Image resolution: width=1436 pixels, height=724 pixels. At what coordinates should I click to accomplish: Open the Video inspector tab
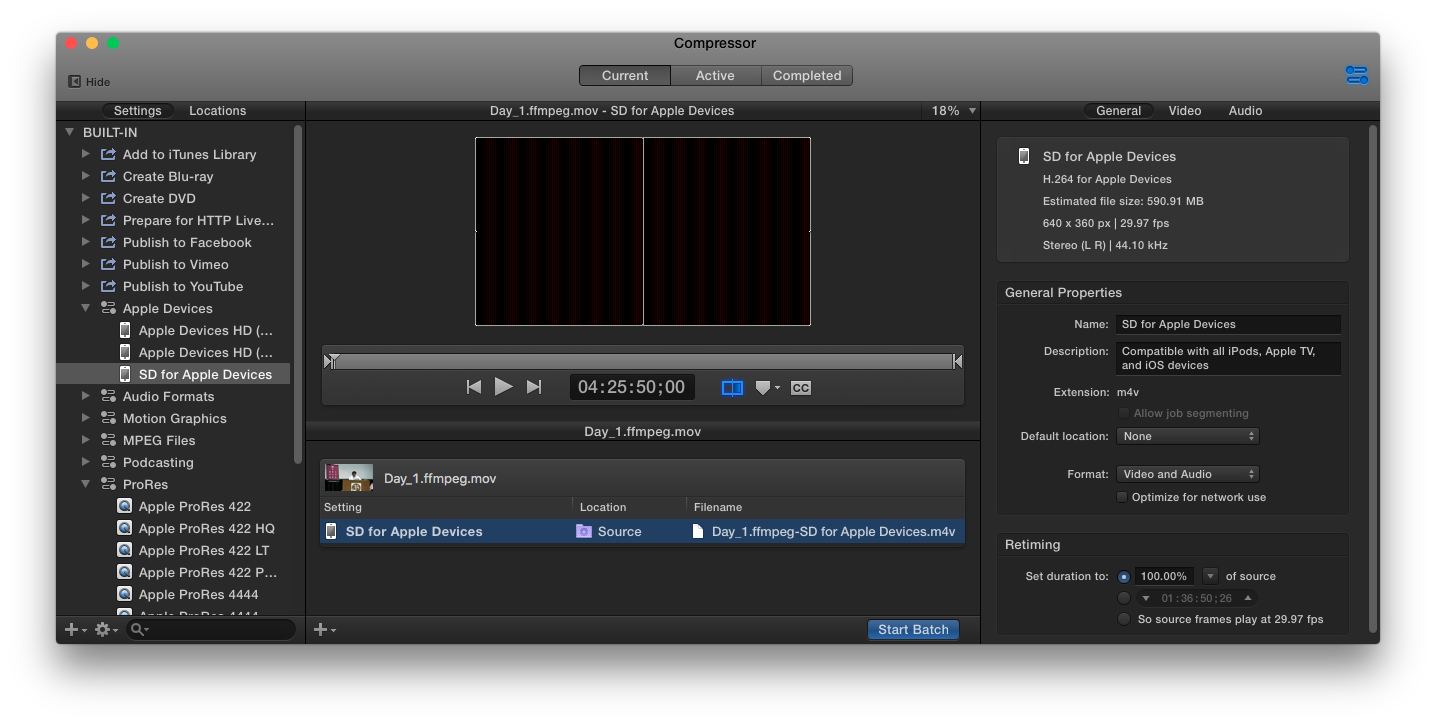[1184, 111]
